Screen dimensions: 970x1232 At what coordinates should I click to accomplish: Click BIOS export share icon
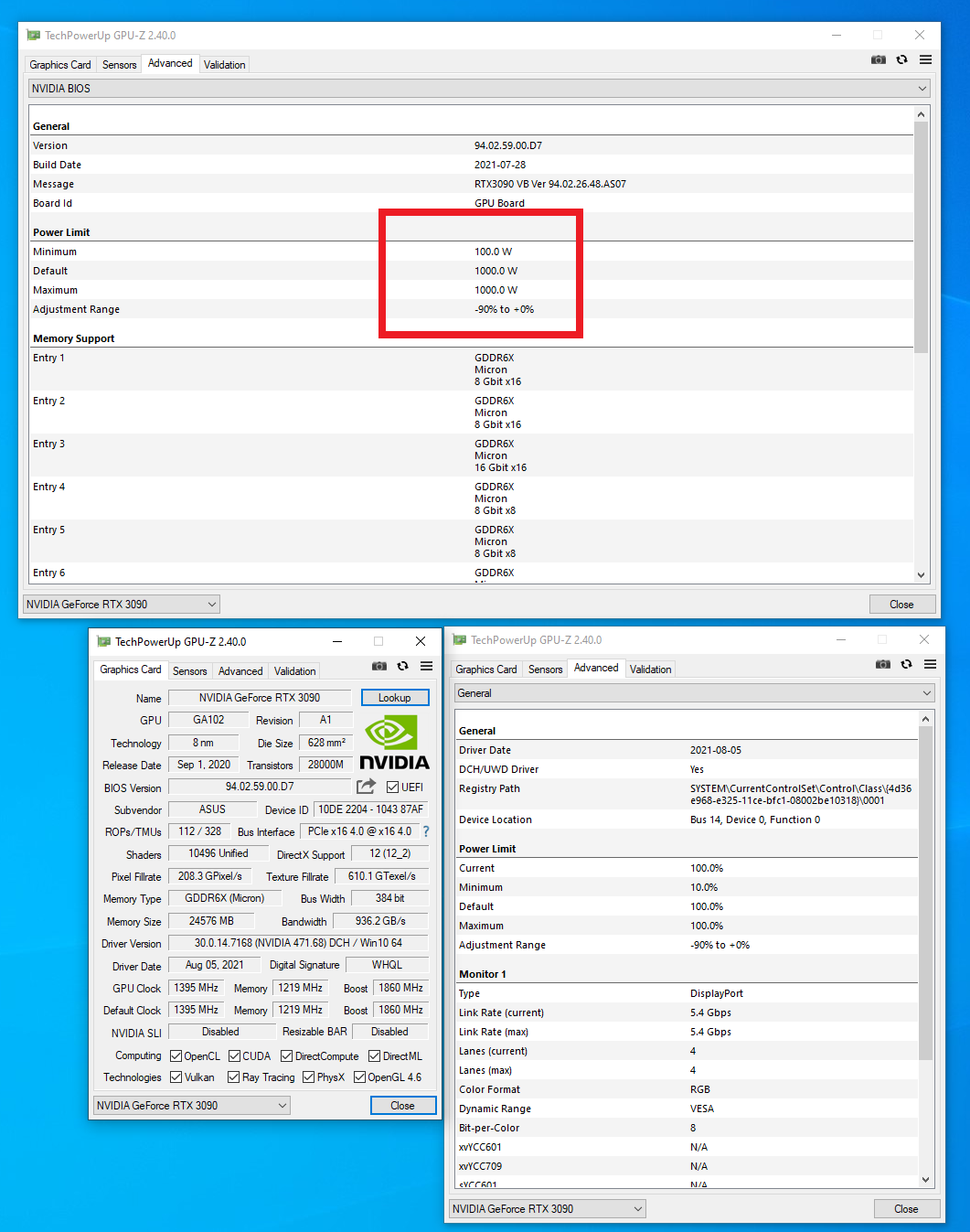coord(367,787)
